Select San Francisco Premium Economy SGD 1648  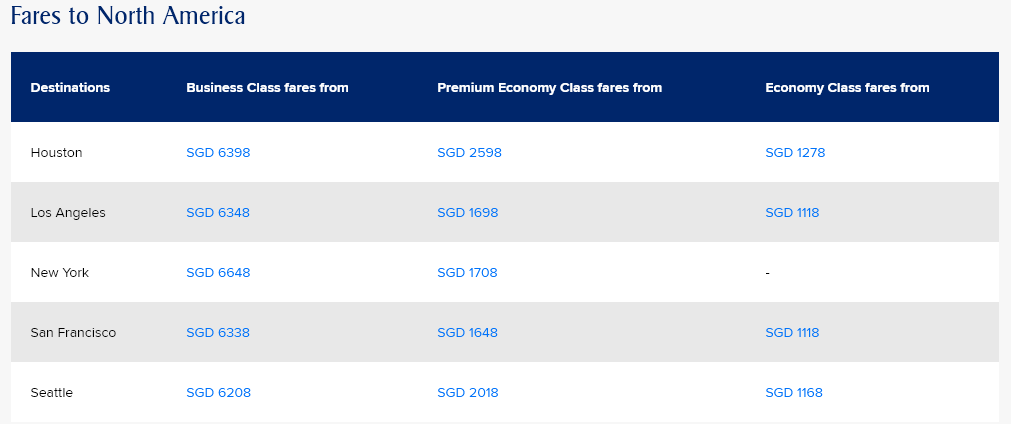coord(467,333)
